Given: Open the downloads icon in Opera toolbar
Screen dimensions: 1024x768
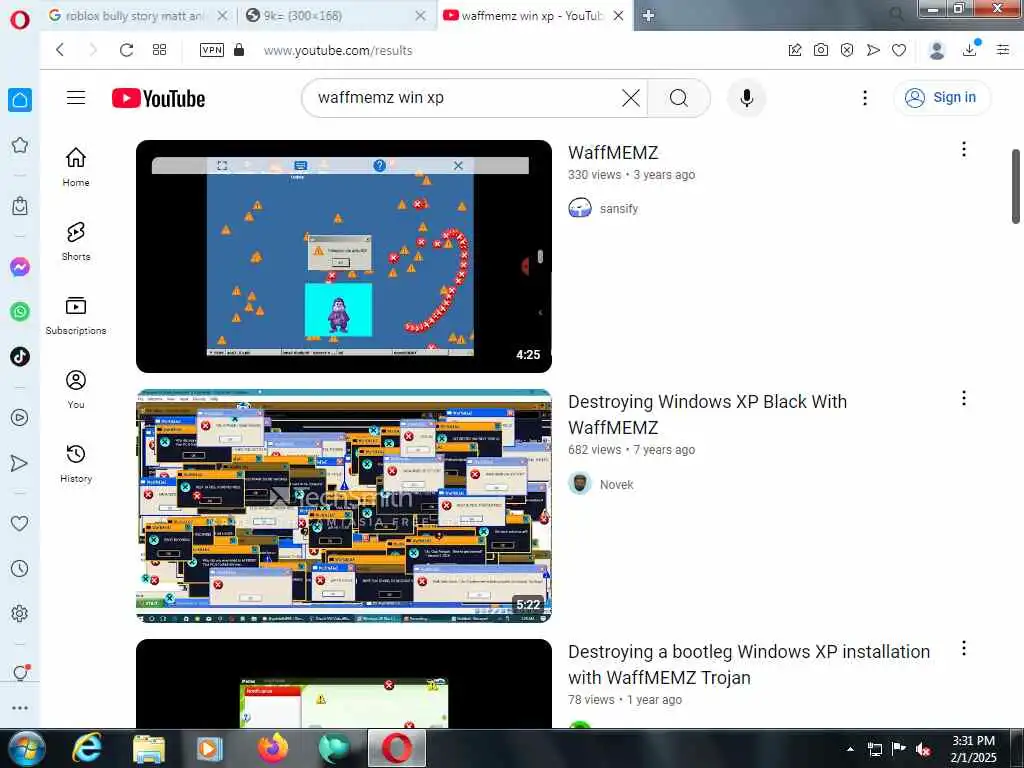Looking at the screenshot, I should [x=970, y=49].
